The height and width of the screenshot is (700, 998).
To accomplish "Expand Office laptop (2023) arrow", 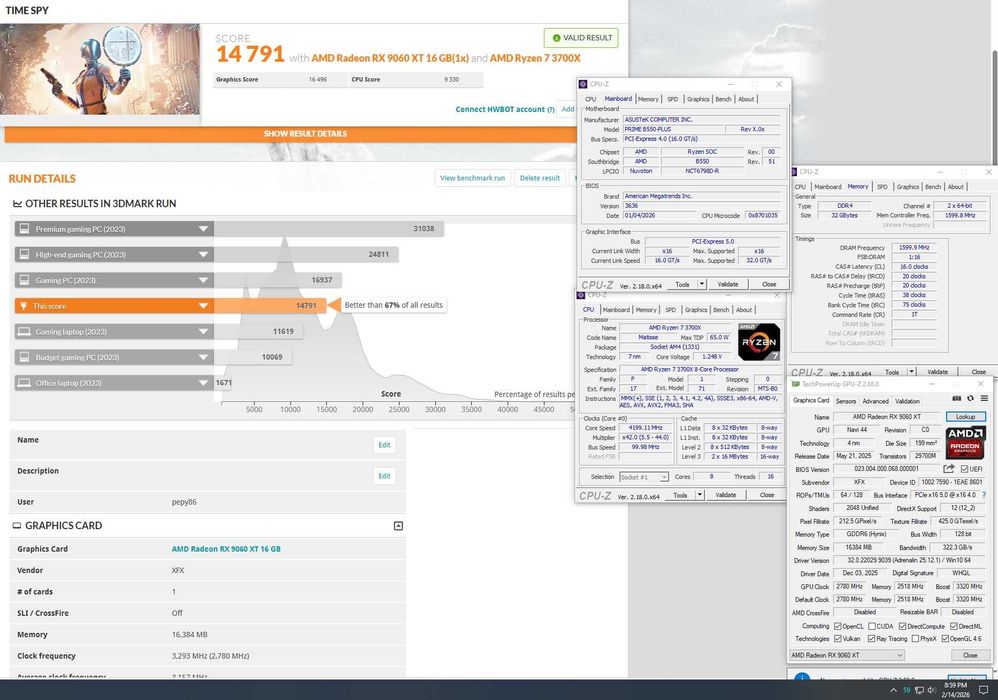I will point(203,383).
